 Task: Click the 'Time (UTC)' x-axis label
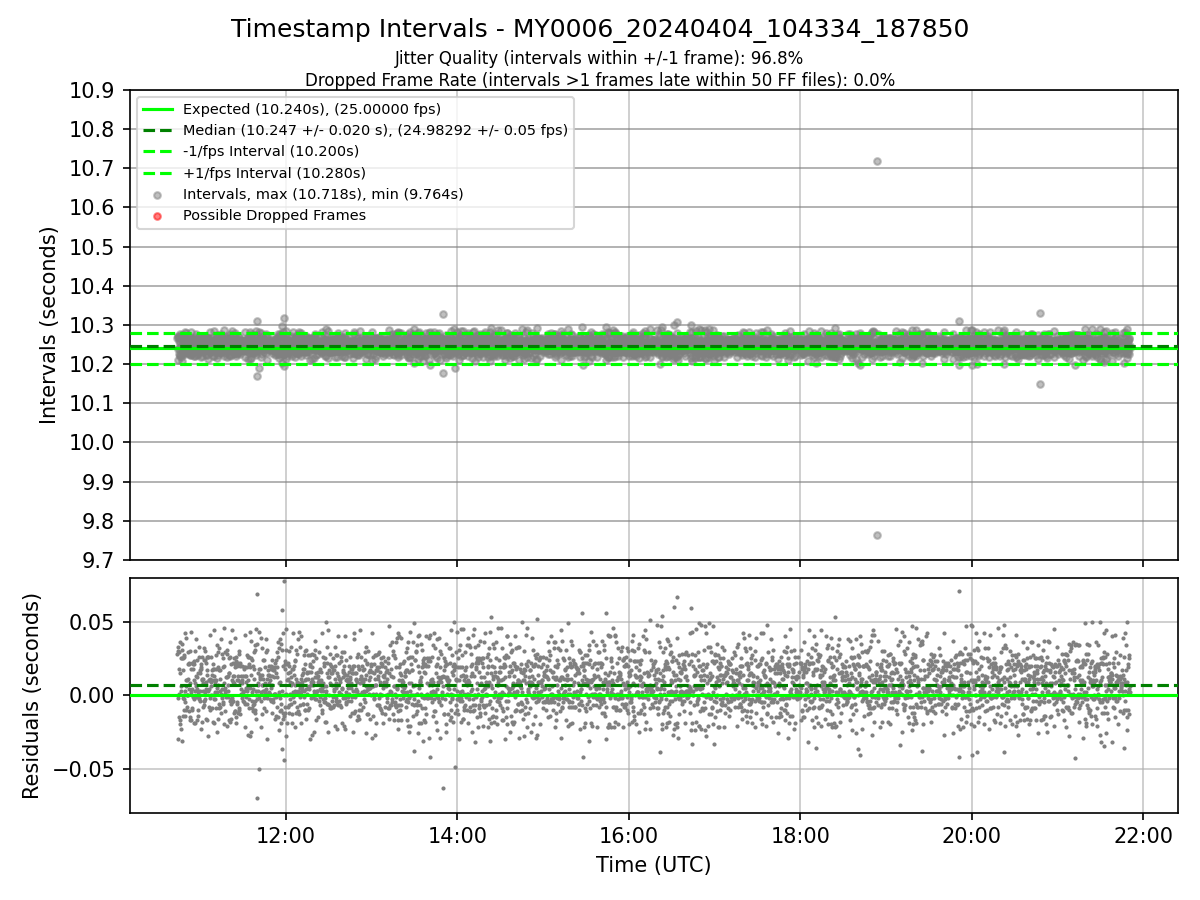653,865
